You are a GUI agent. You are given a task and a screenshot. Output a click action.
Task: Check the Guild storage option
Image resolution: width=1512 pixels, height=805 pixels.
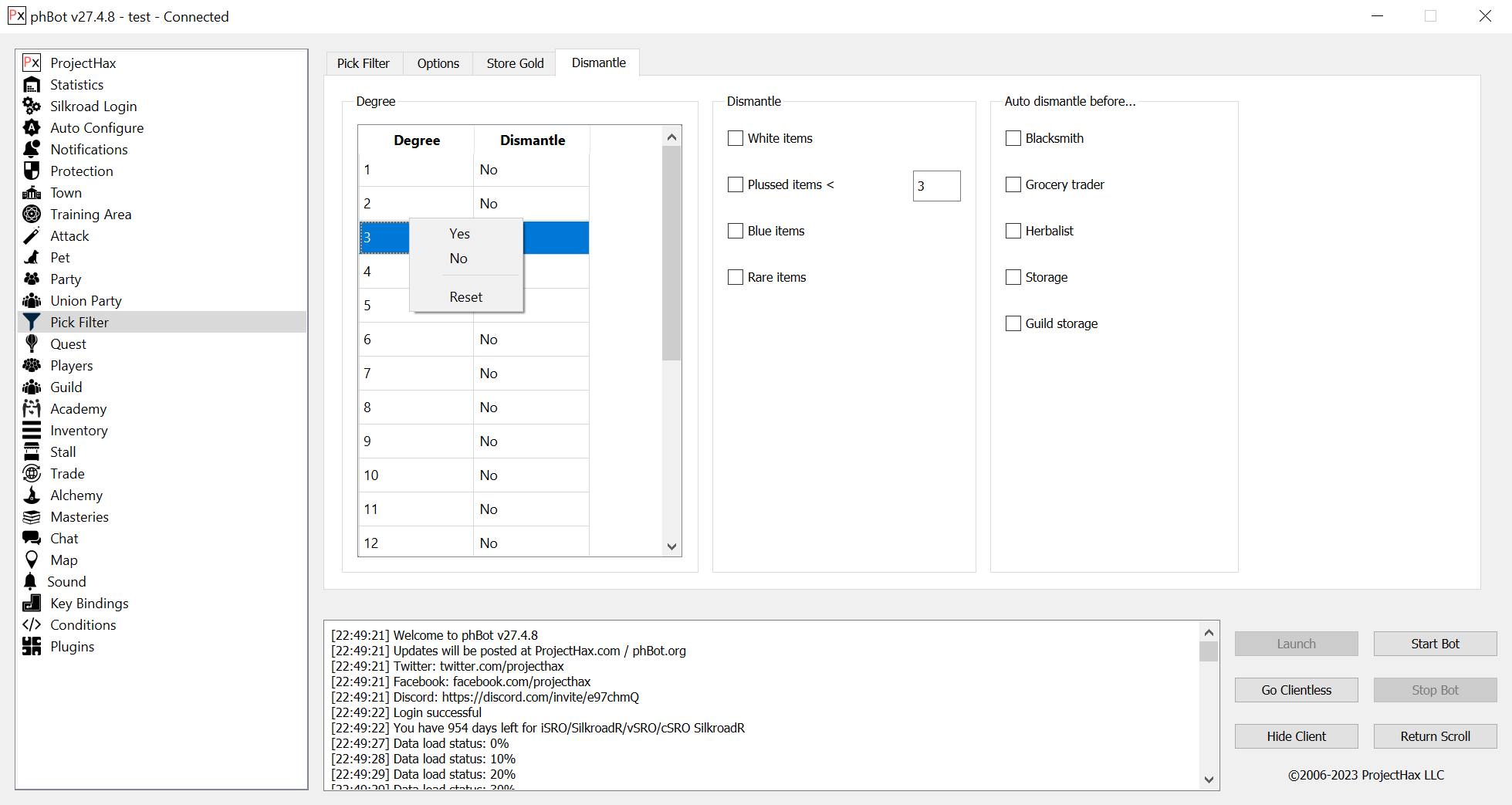tap(1013, 323)
